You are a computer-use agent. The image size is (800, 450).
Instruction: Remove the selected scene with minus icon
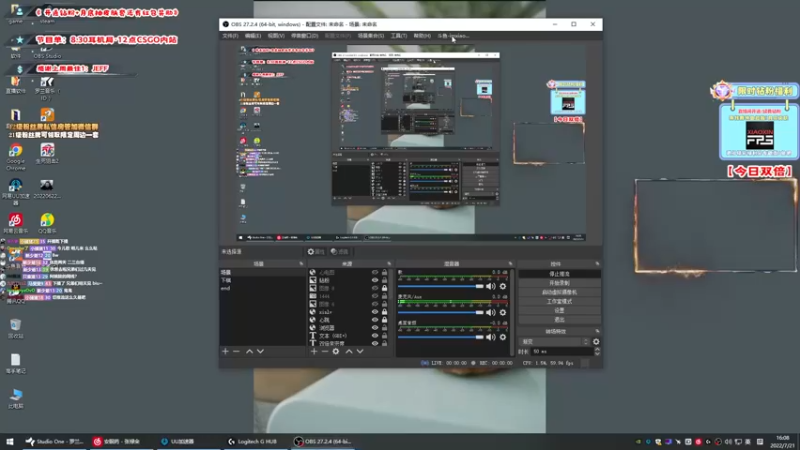236,352
